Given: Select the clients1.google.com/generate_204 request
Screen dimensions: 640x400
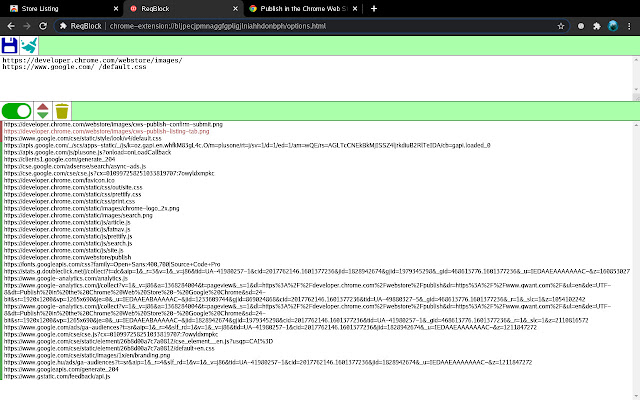Looking at the screenshot, I should (59, 159).
